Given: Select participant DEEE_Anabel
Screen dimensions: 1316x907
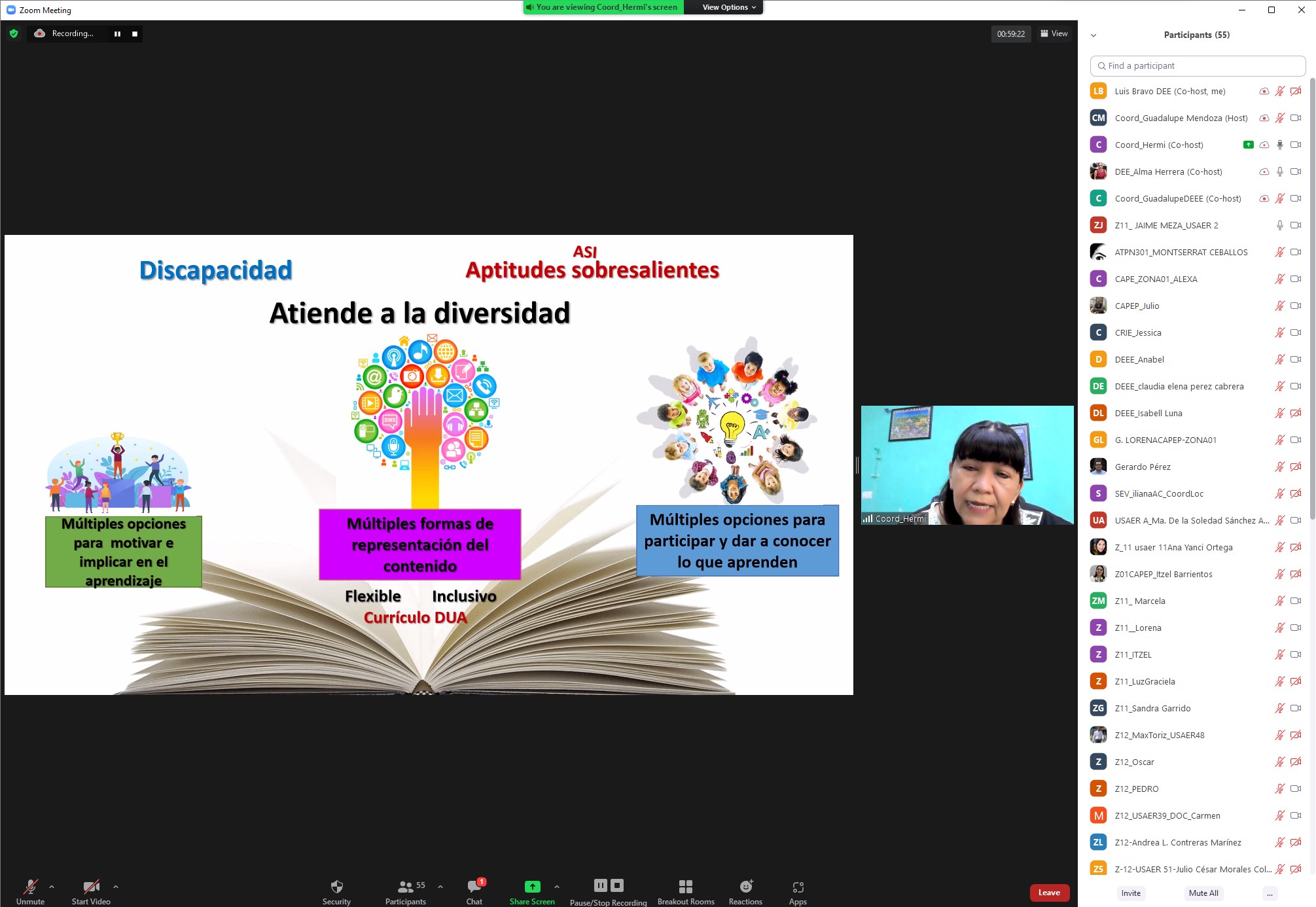Looking at the screenshot, I should [x=1196, y=359].
